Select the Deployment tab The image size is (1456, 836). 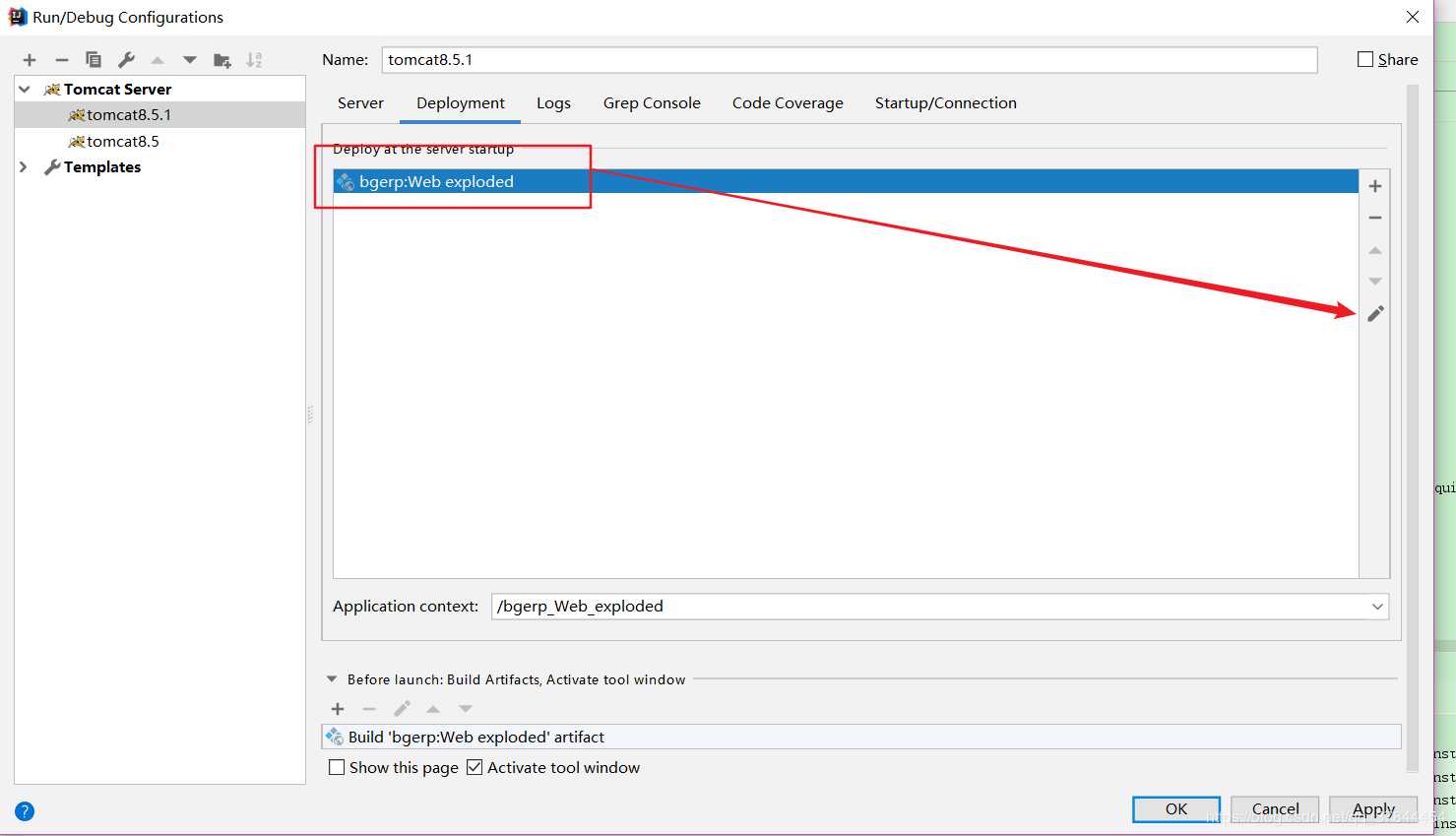[460, 102]
